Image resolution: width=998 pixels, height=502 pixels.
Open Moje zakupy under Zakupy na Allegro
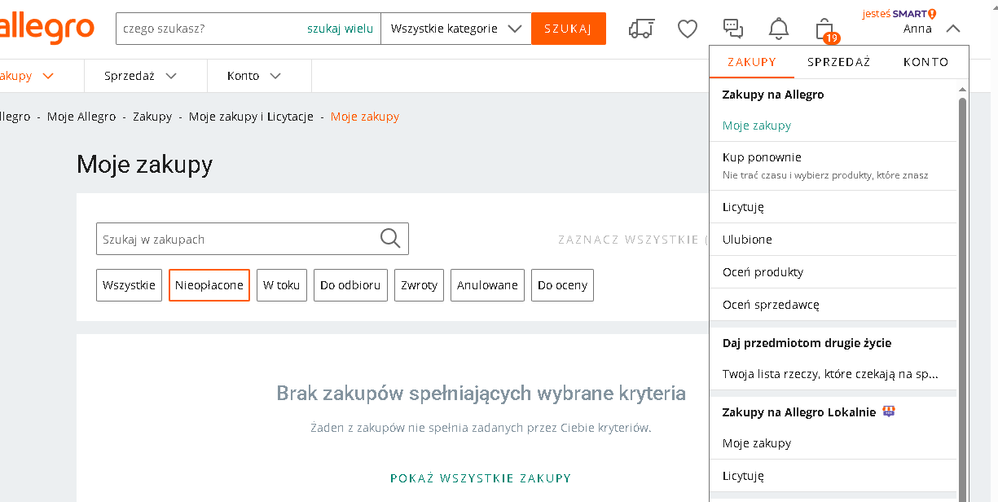834,125
